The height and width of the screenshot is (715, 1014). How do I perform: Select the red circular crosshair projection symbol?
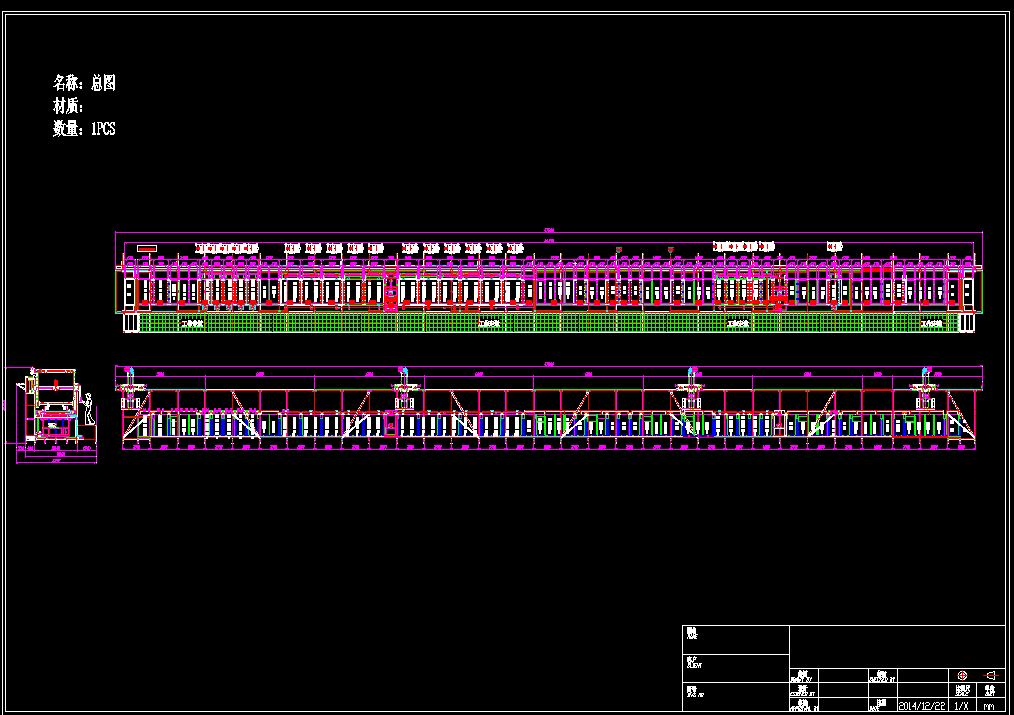pyautogui.click(x=962, y=676)
